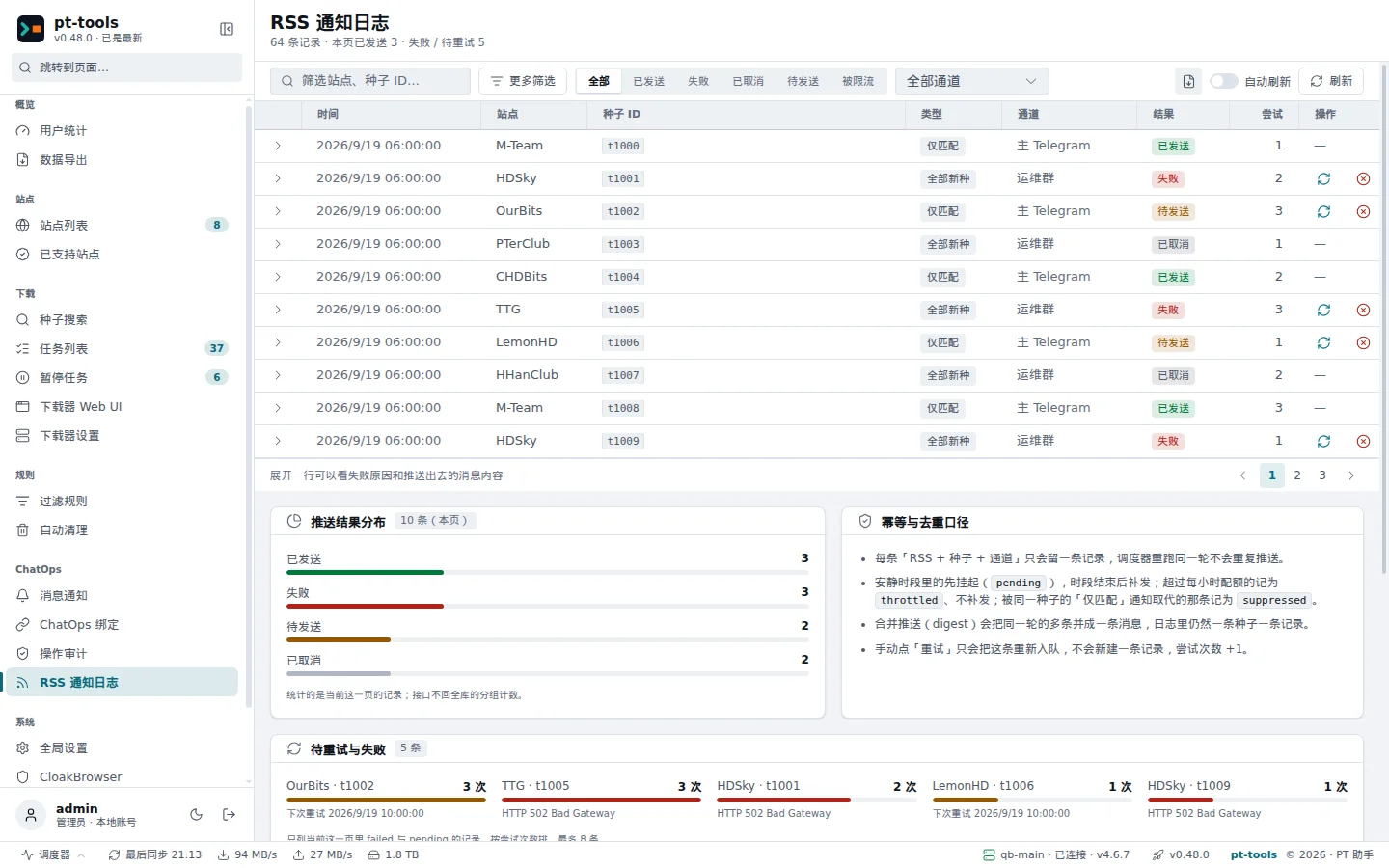Open CloakBrowser page

122,777
